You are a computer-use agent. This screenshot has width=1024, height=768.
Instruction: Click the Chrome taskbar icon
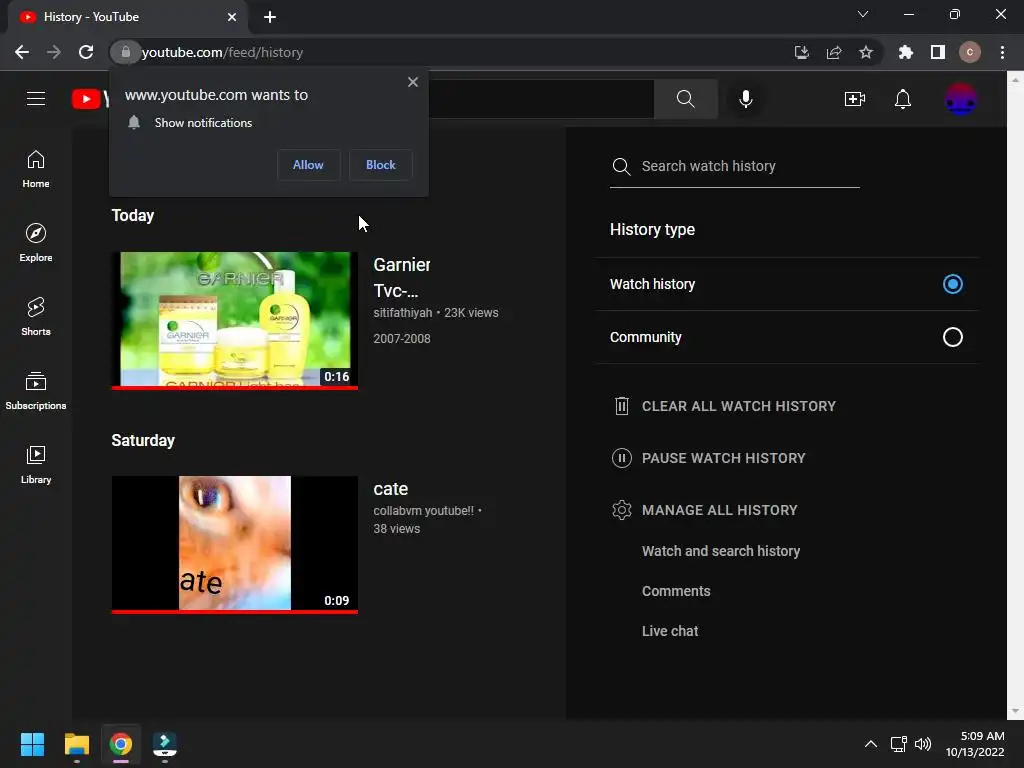[x=121, y=744]
